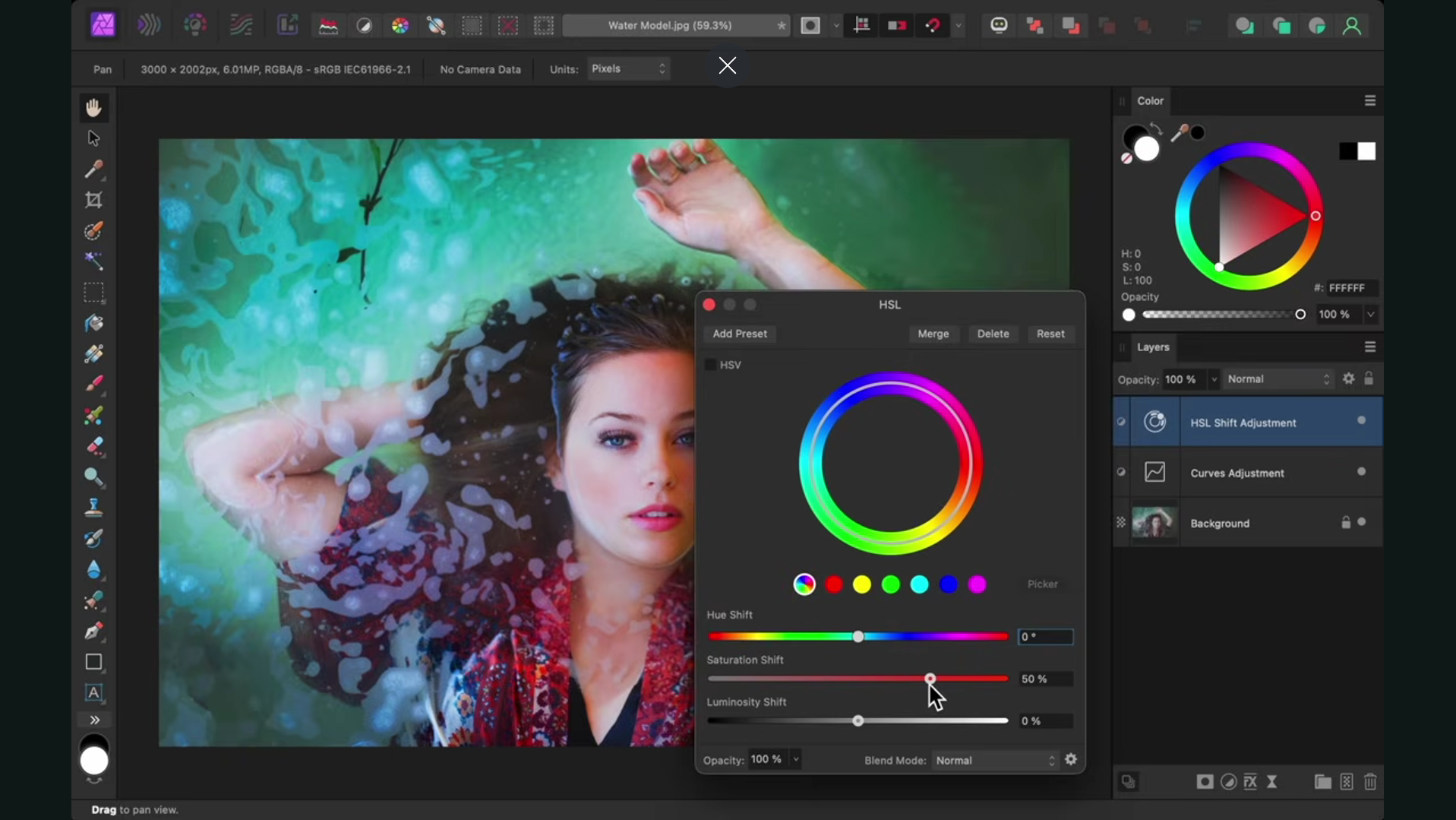
Task: Open the Photo Persona icon
Action: 103,25
